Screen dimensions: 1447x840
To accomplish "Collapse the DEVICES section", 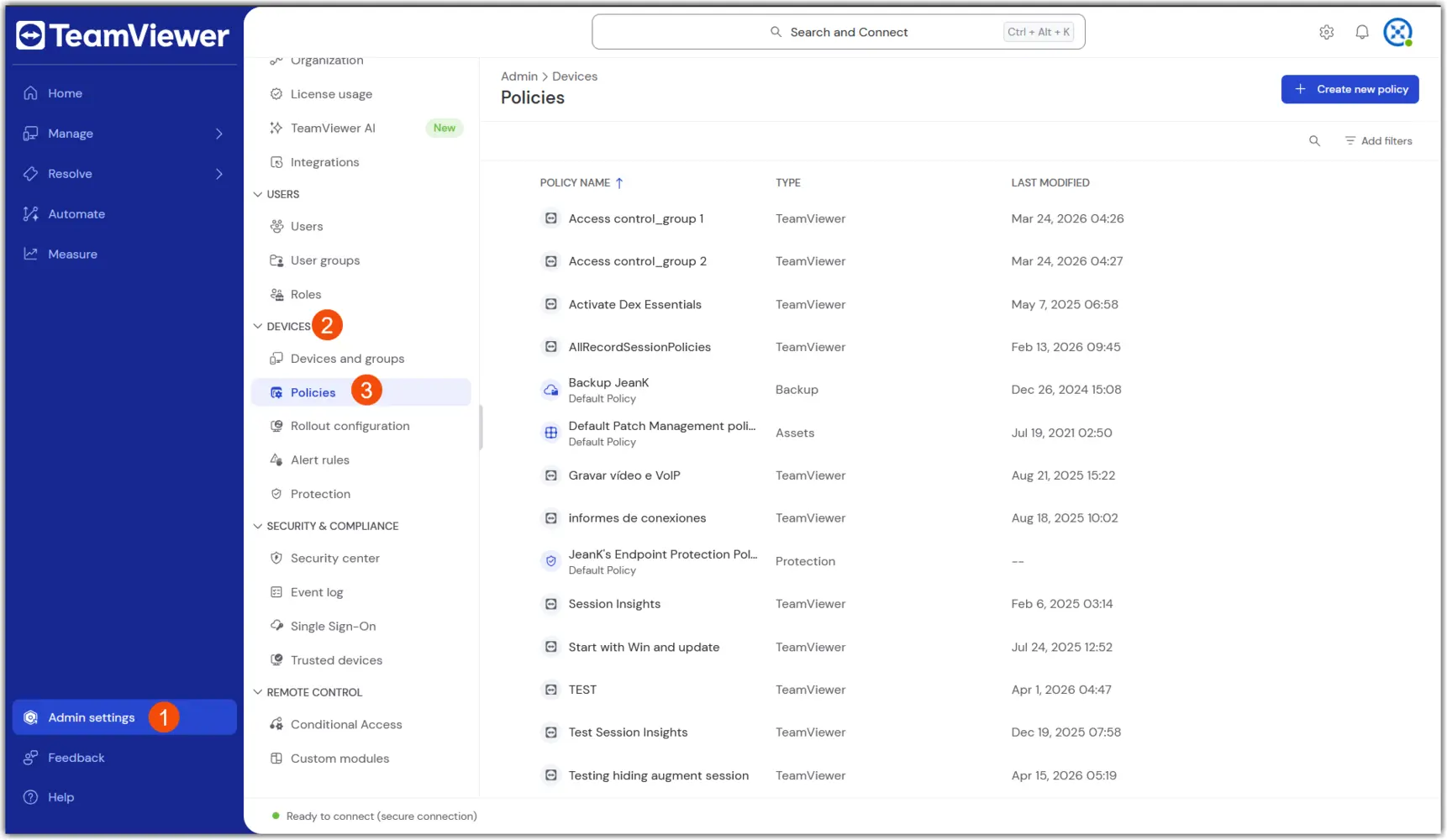I will [x=258, y=326].
